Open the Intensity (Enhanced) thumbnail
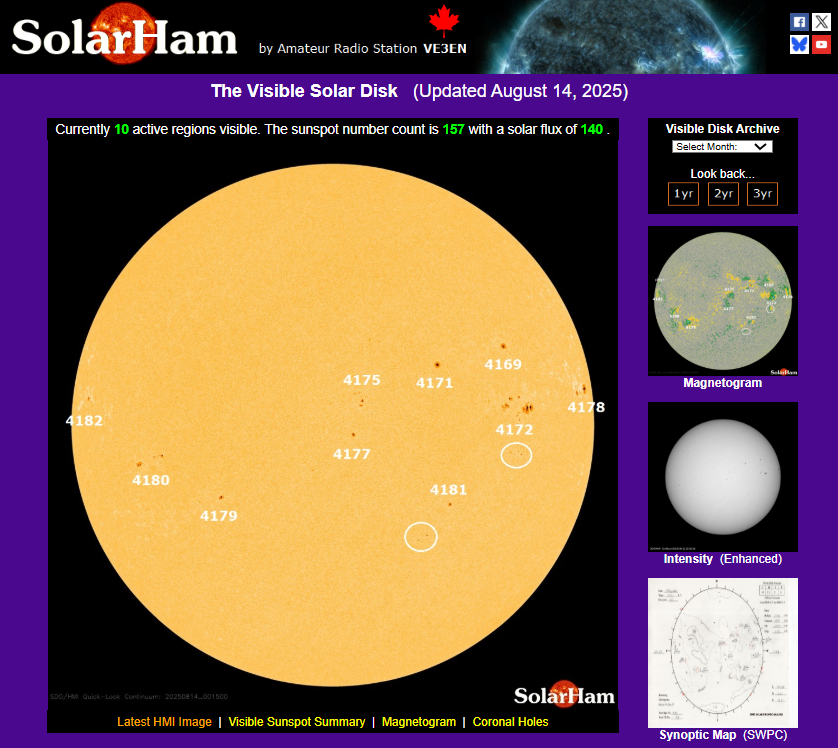The width and height of the screenshot is (838, 748). (723, 476)
